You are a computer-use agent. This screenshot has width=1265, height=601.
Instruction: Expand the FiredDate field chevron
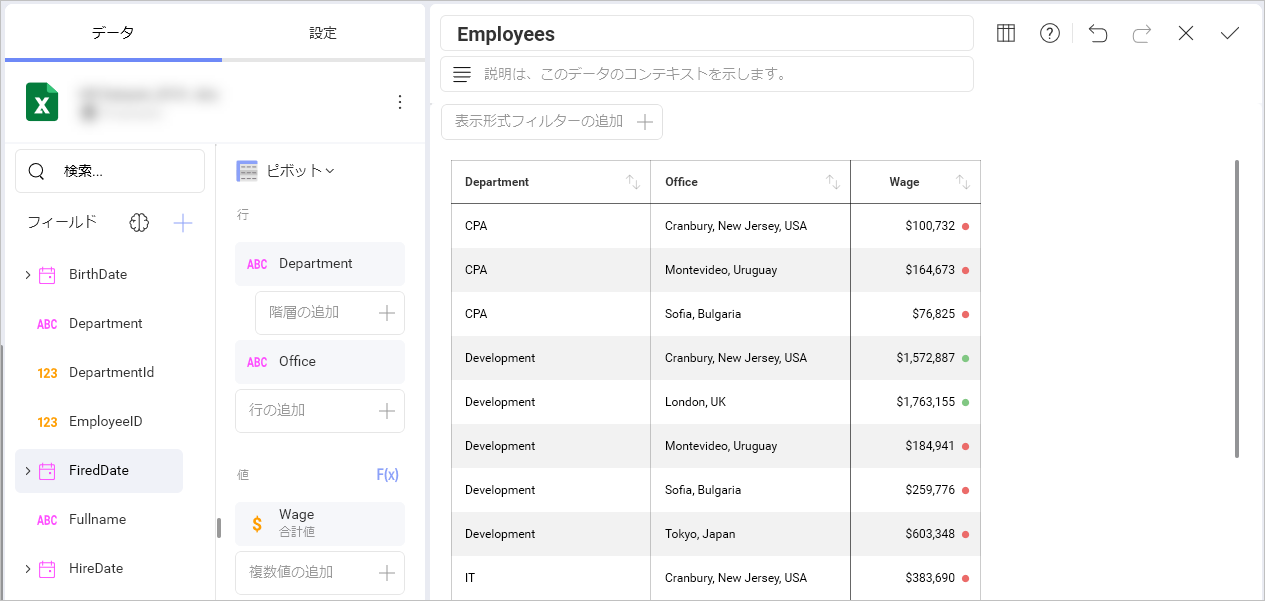point(27,471)
